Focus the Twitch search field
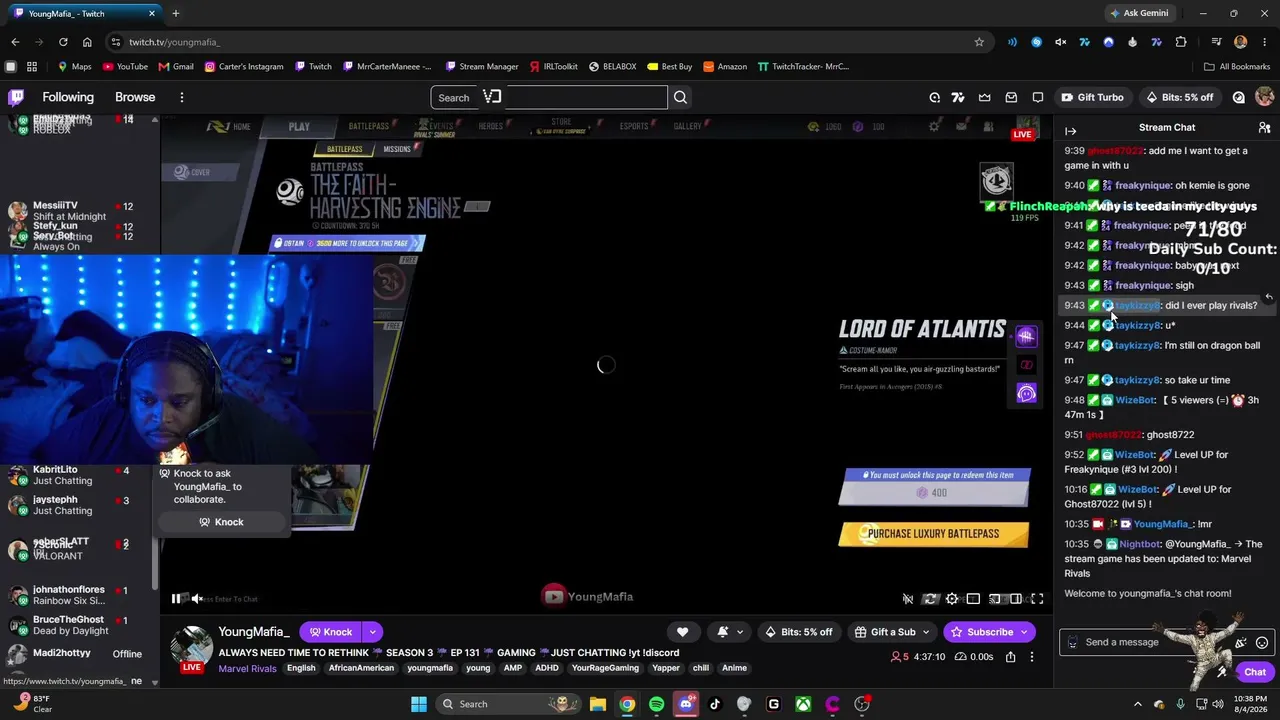 pos(549,97)
